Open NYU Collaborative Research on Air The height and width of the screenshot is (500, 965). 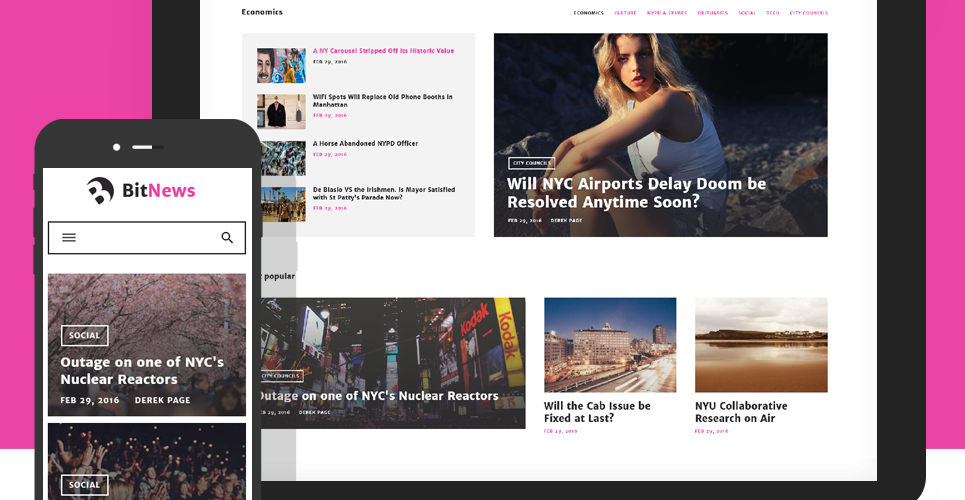pyautogui.click(x=741, y=412)
